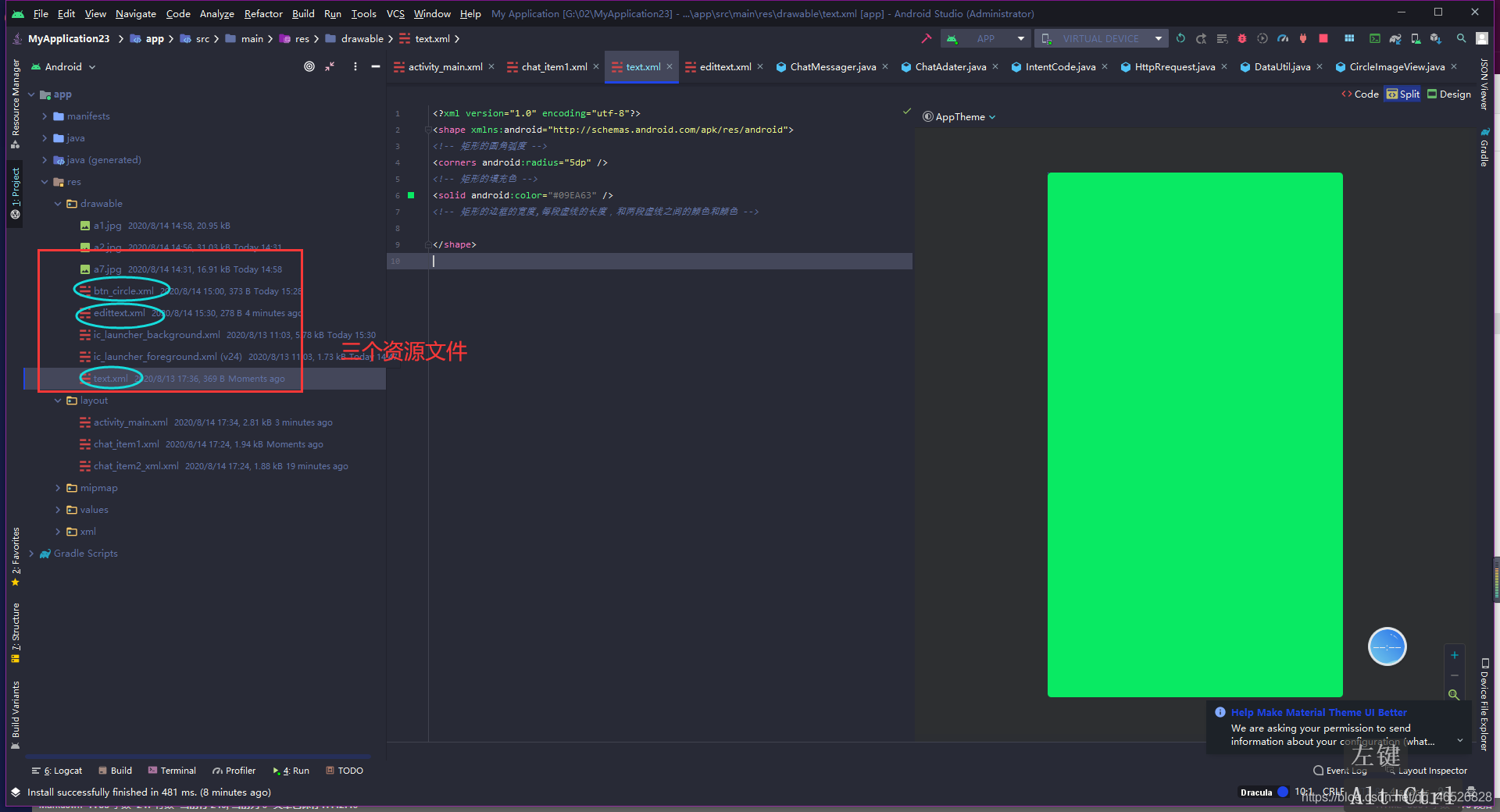Open the VCS menu

point(395,13)
